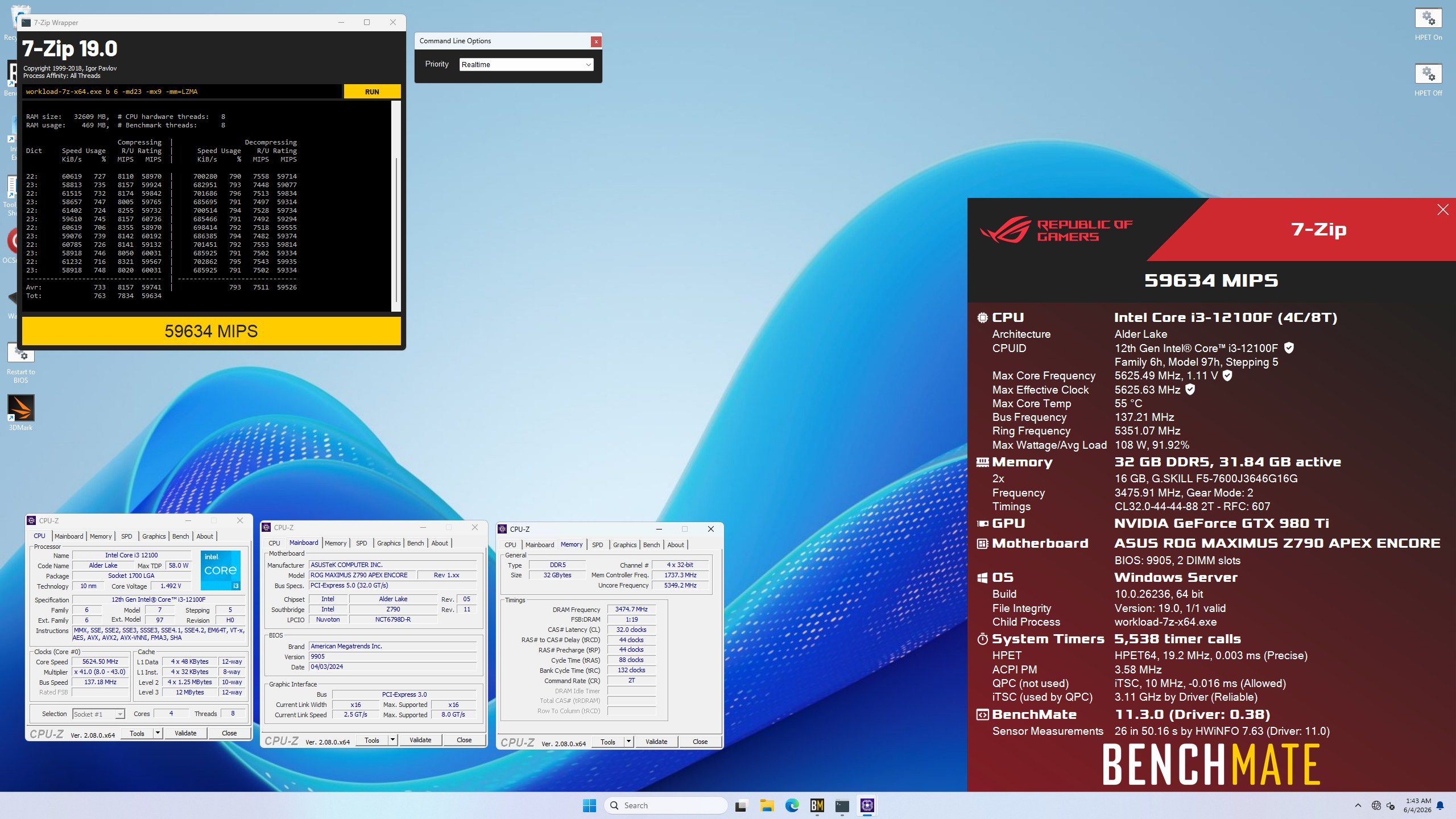
Task: Click Validate in the CPU-Z Mainboard window
Action: pyautogui.click(x=420, y=740)
